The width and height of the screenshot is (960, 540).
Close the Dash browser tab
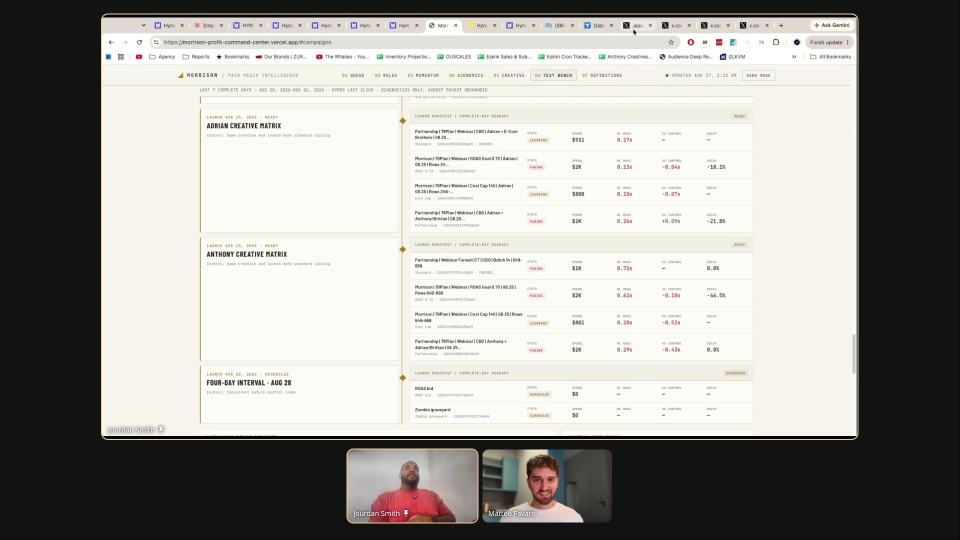pos(612,26)
